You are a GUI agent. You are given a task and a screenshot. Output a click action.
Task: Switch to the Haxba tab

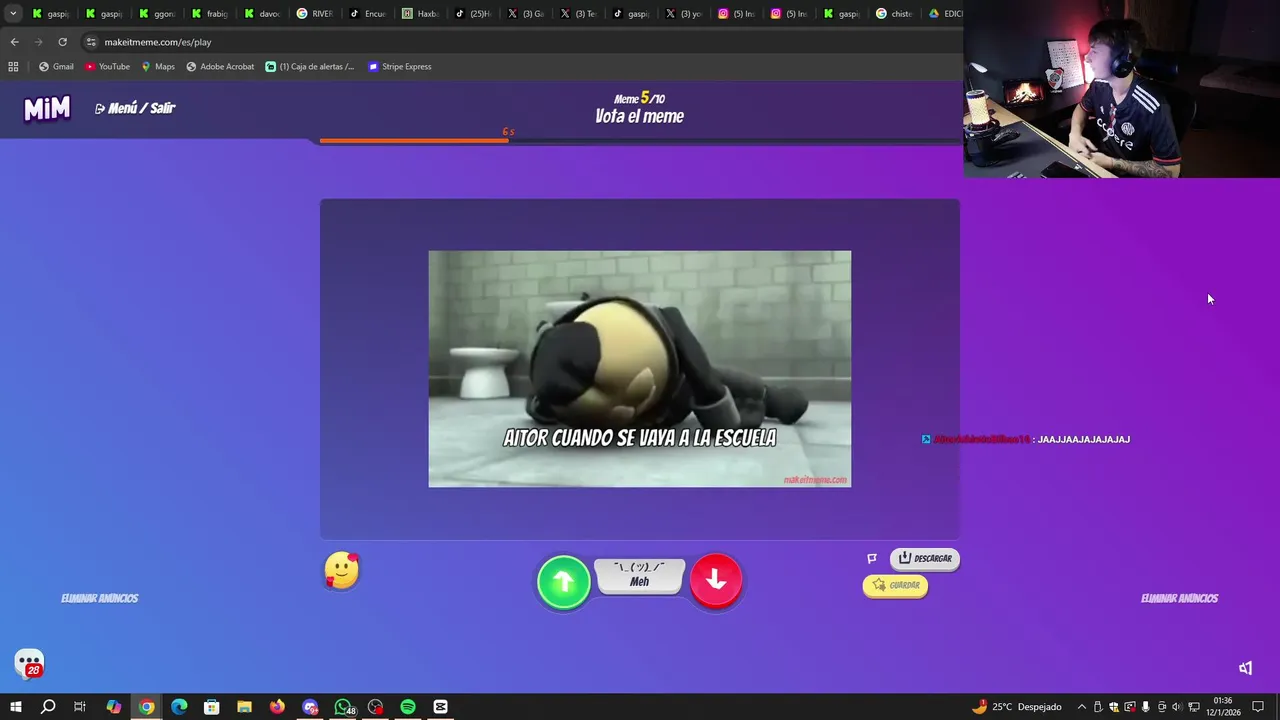421,14
